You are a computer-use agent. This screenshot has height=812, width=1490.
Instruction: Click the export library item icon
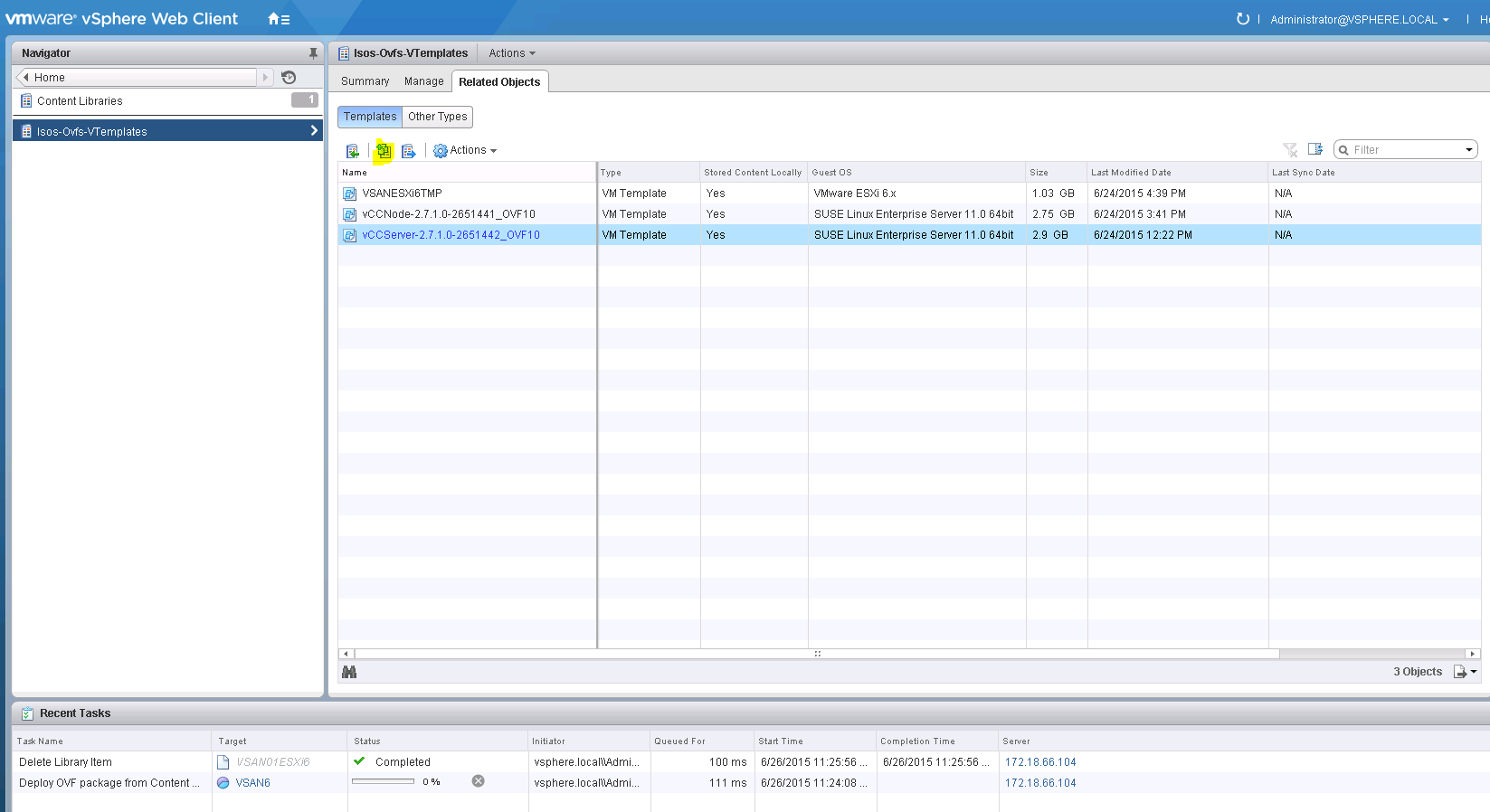point(409,151)
